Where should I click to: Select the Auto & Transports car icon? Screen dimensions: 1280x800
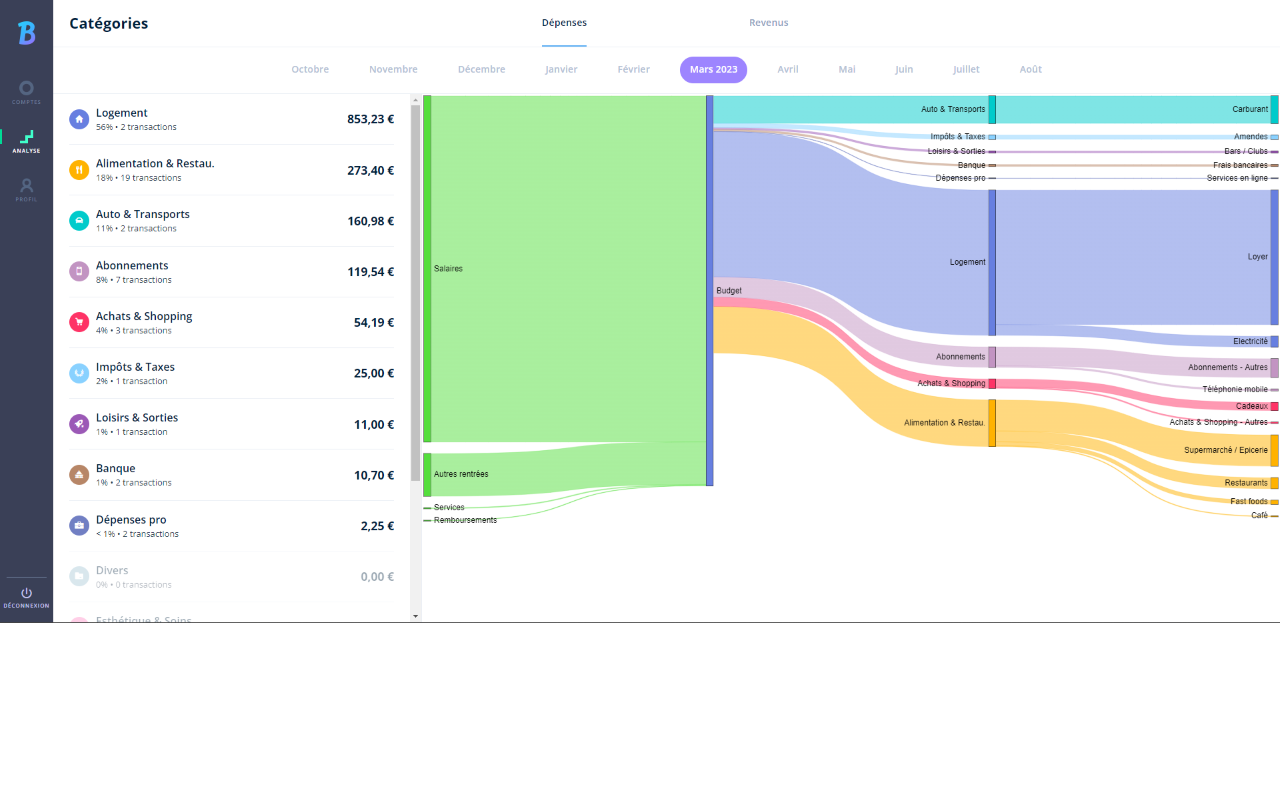pos(79,221)
